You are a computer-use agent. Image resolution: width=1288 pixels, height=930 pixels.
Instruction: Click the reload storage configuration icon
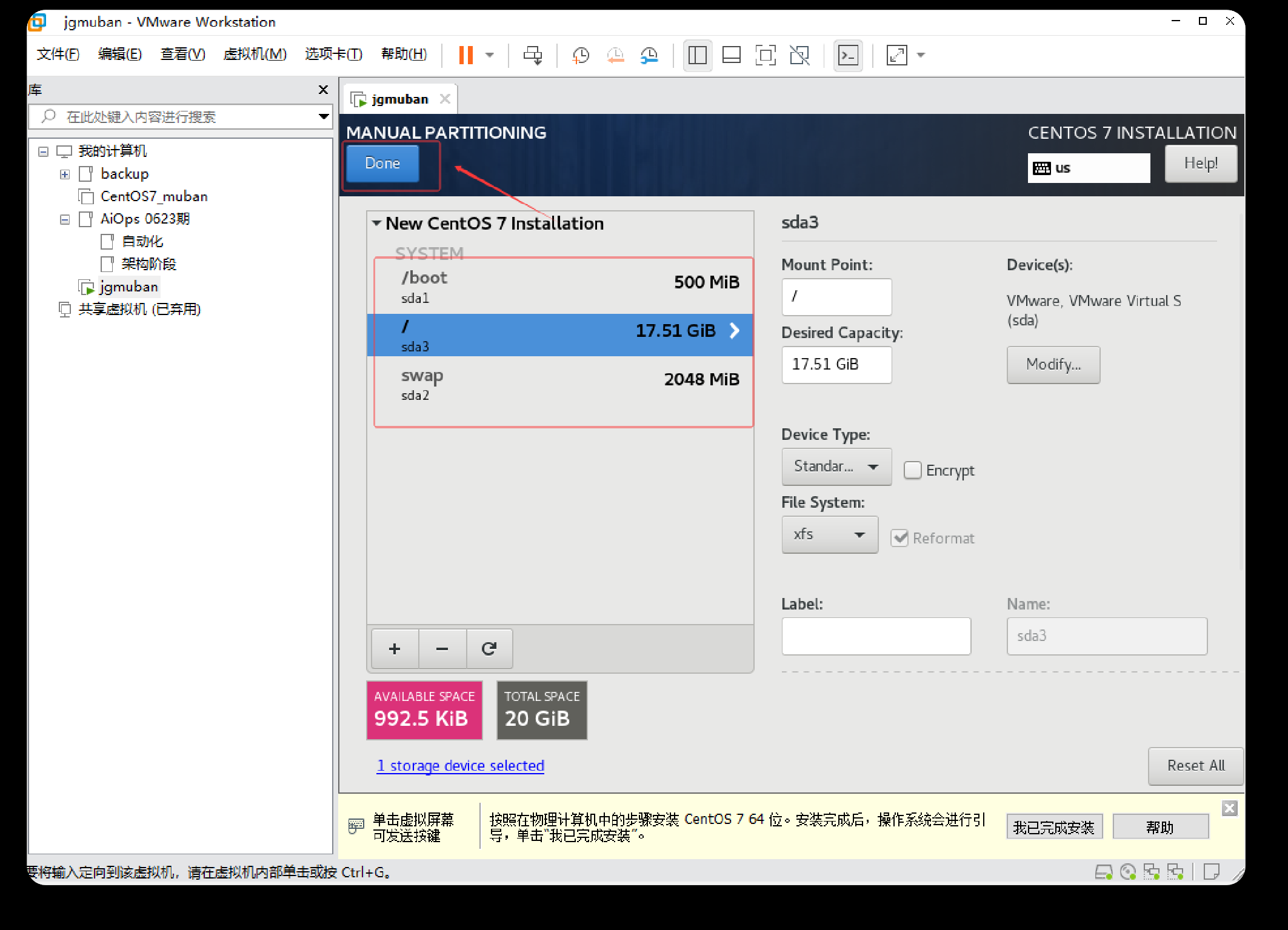(489, 649)
